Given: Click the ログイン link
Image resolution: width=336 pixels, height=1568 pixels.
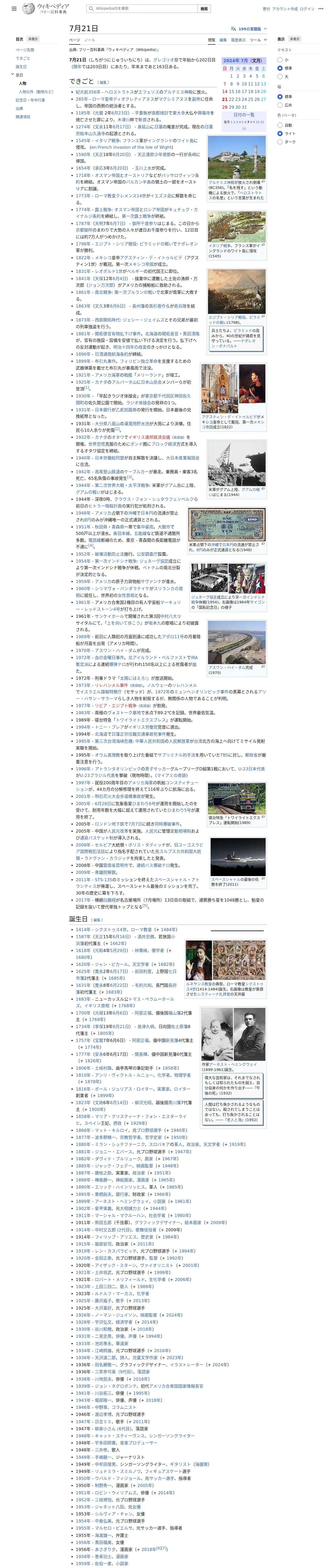Looking at the screenshot, I should tap(307, 9).
